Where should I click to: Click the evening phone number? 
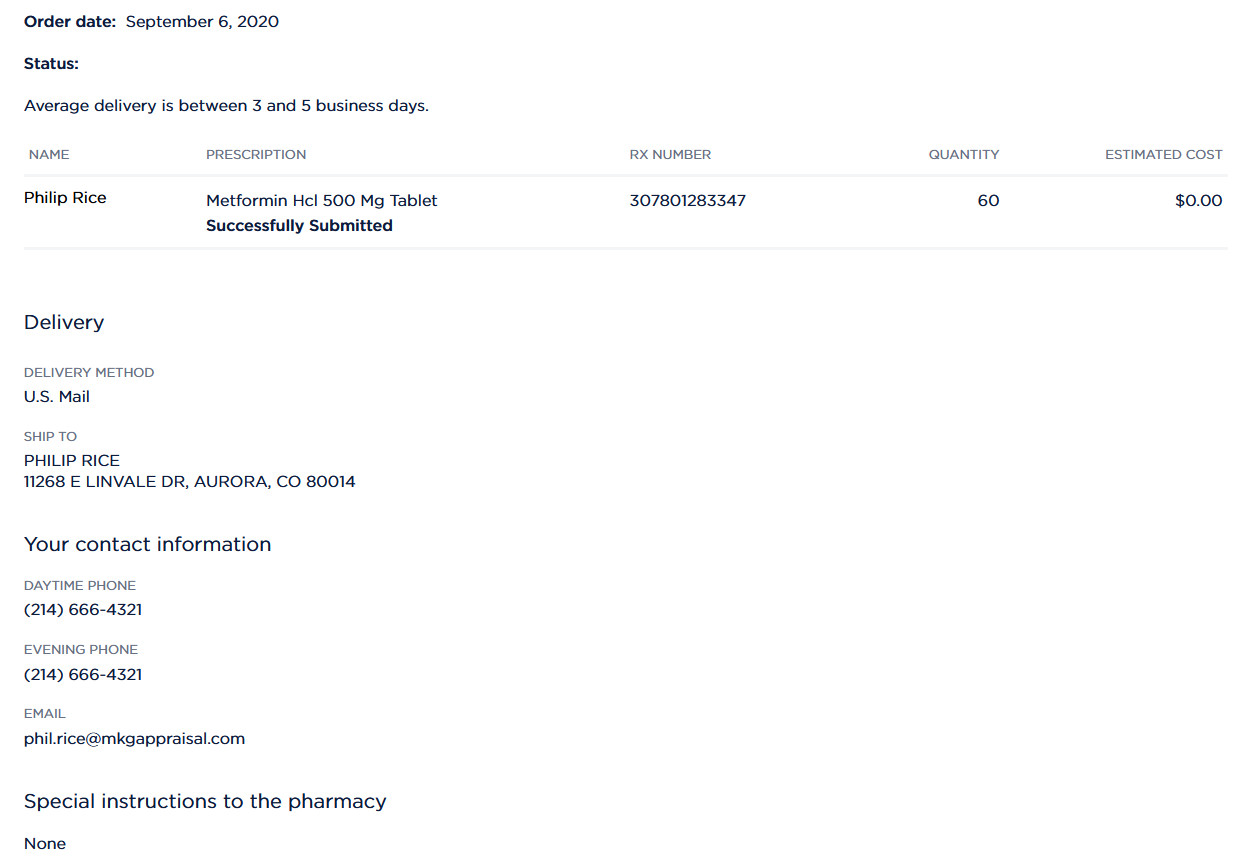coord(83,674)
